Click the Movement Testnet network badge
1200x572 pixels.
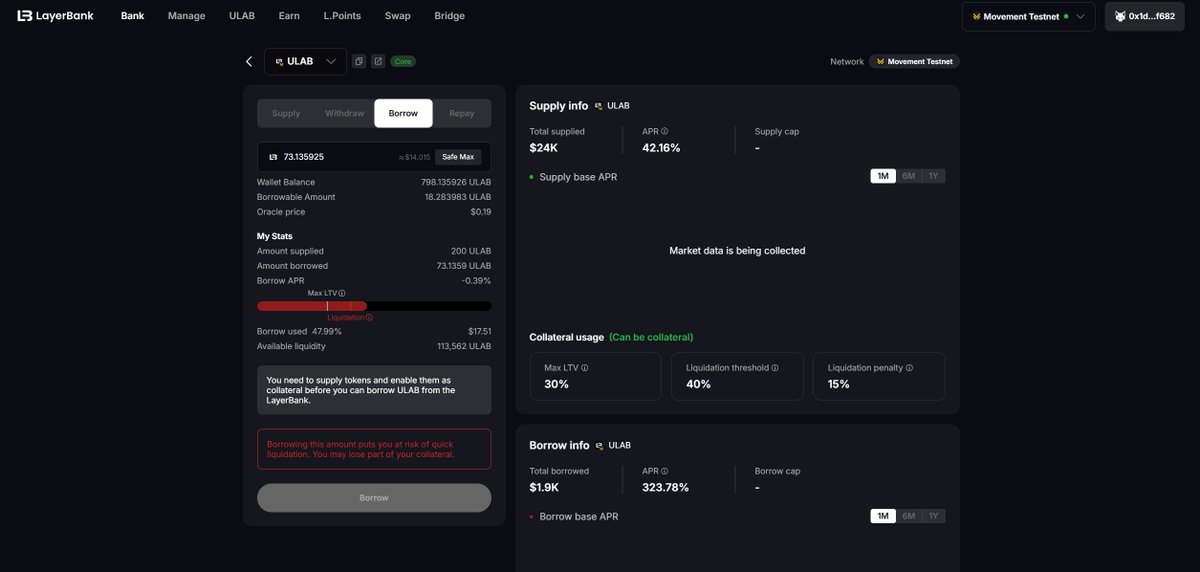point(914,61)
